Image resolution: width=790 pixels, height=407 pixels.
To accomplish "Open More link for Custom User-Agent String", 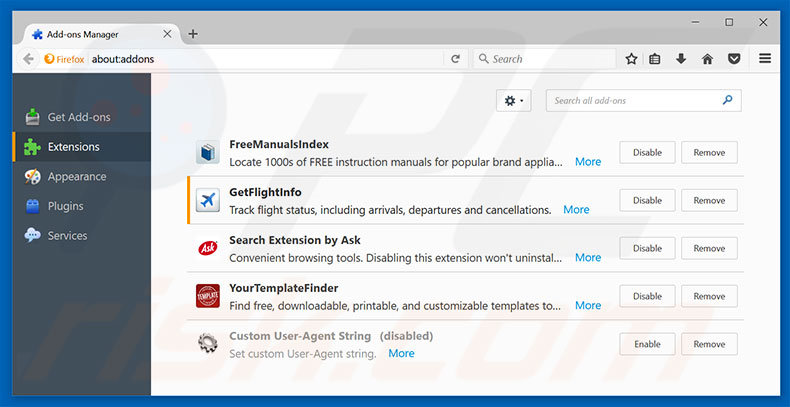I will point(402,353).
